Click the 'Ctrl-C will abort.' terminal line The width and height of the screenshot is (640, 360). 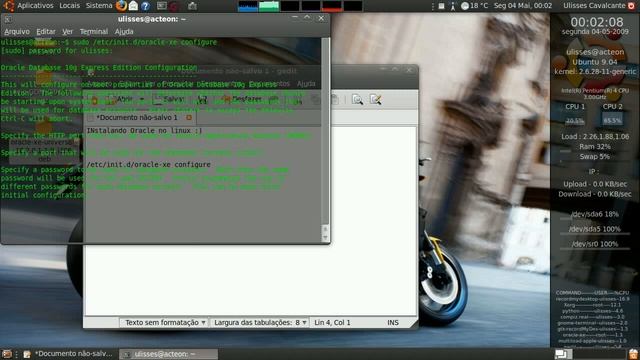click(37, 119)
